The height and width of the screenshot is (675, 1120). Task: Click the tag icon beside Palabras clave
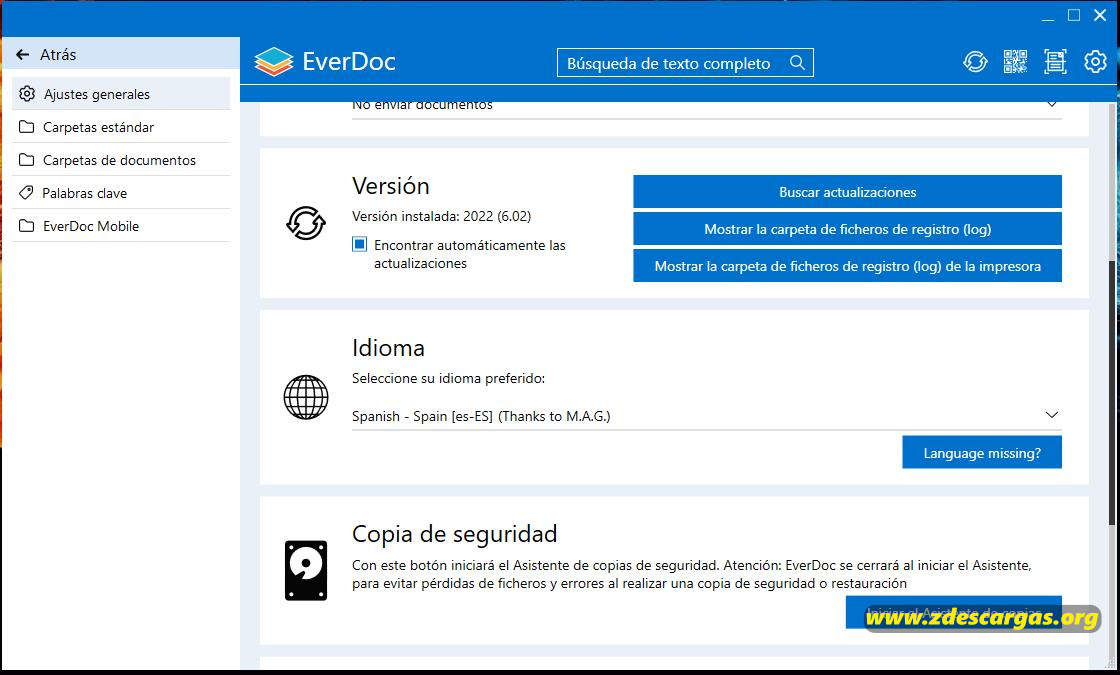pos(26,193)
